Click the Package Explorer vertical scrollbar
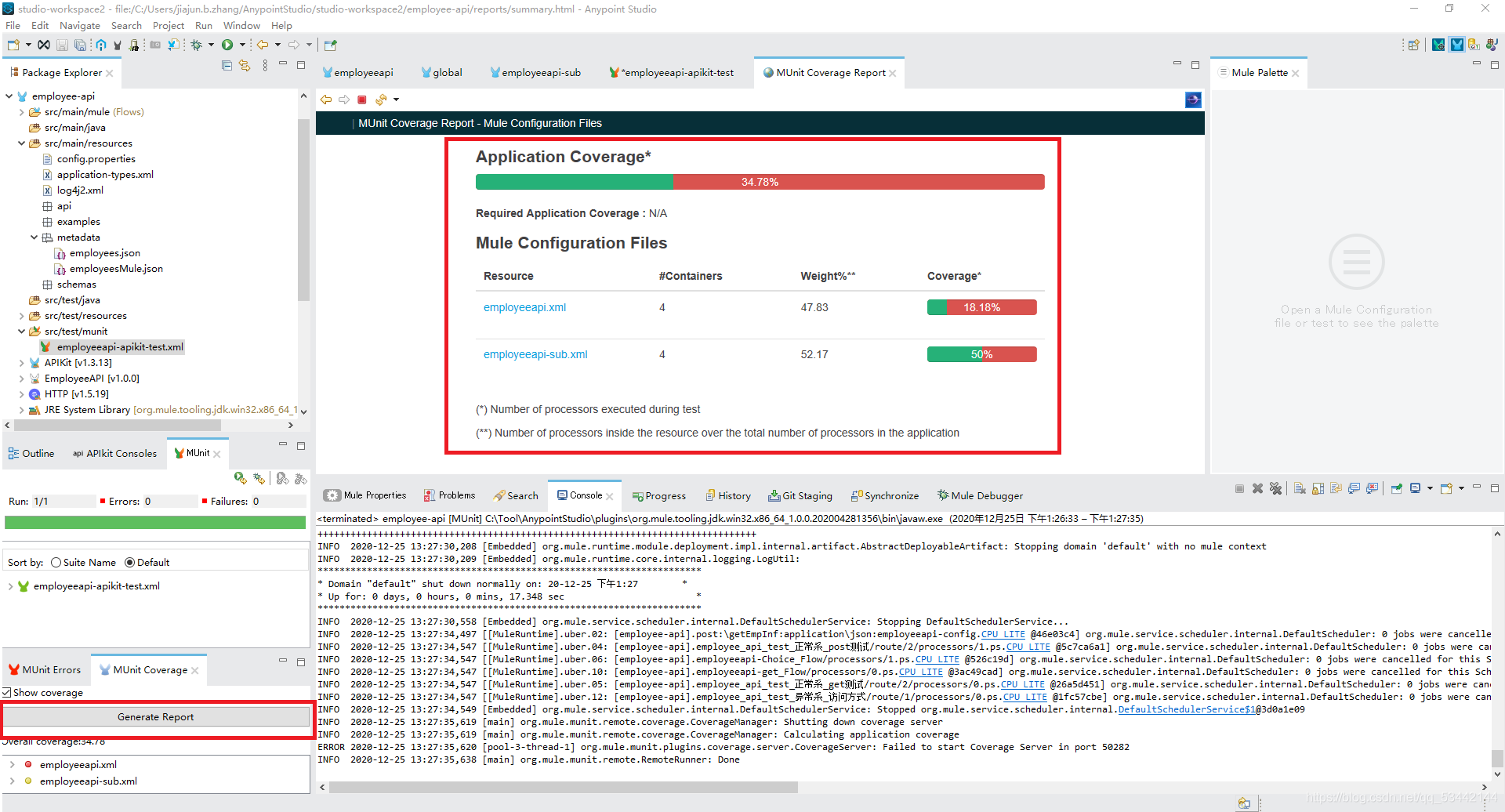 303,210
